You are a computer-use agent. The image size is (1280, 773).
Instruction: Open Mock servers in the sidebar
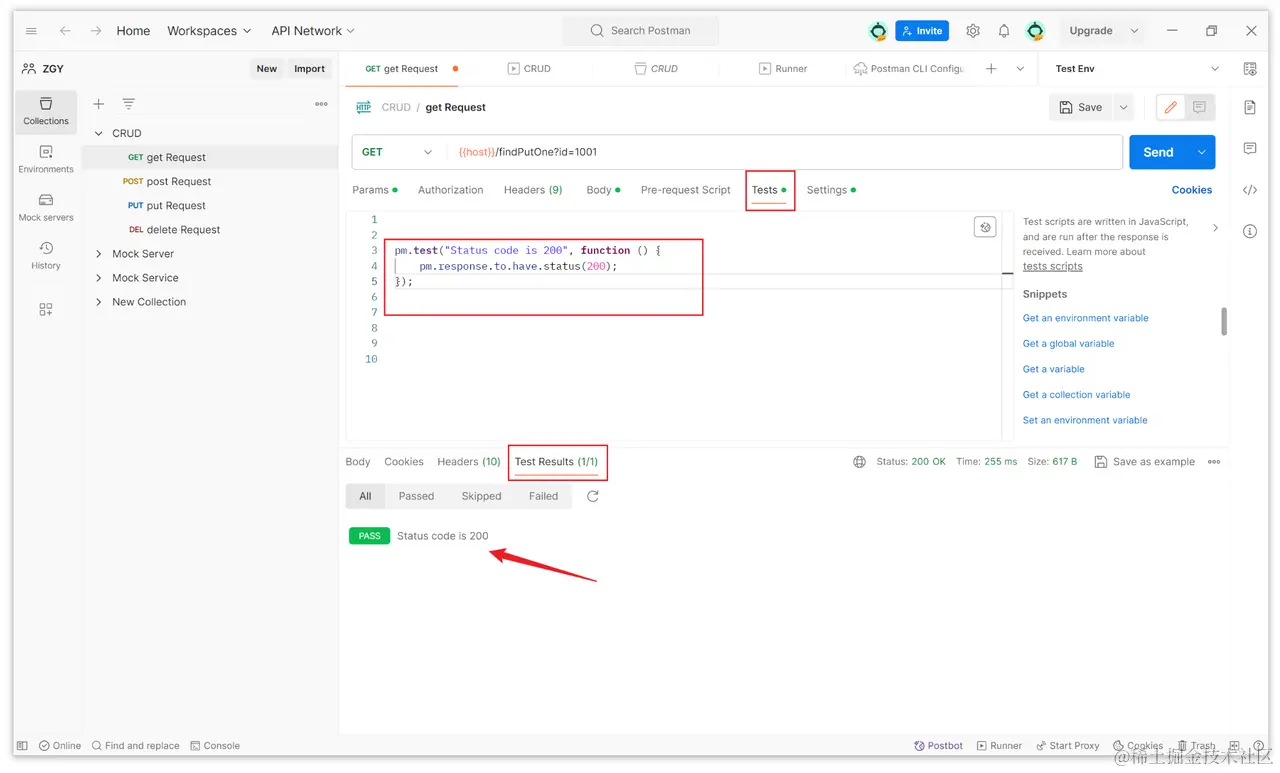pyautogui.click(x=46, y=207)
